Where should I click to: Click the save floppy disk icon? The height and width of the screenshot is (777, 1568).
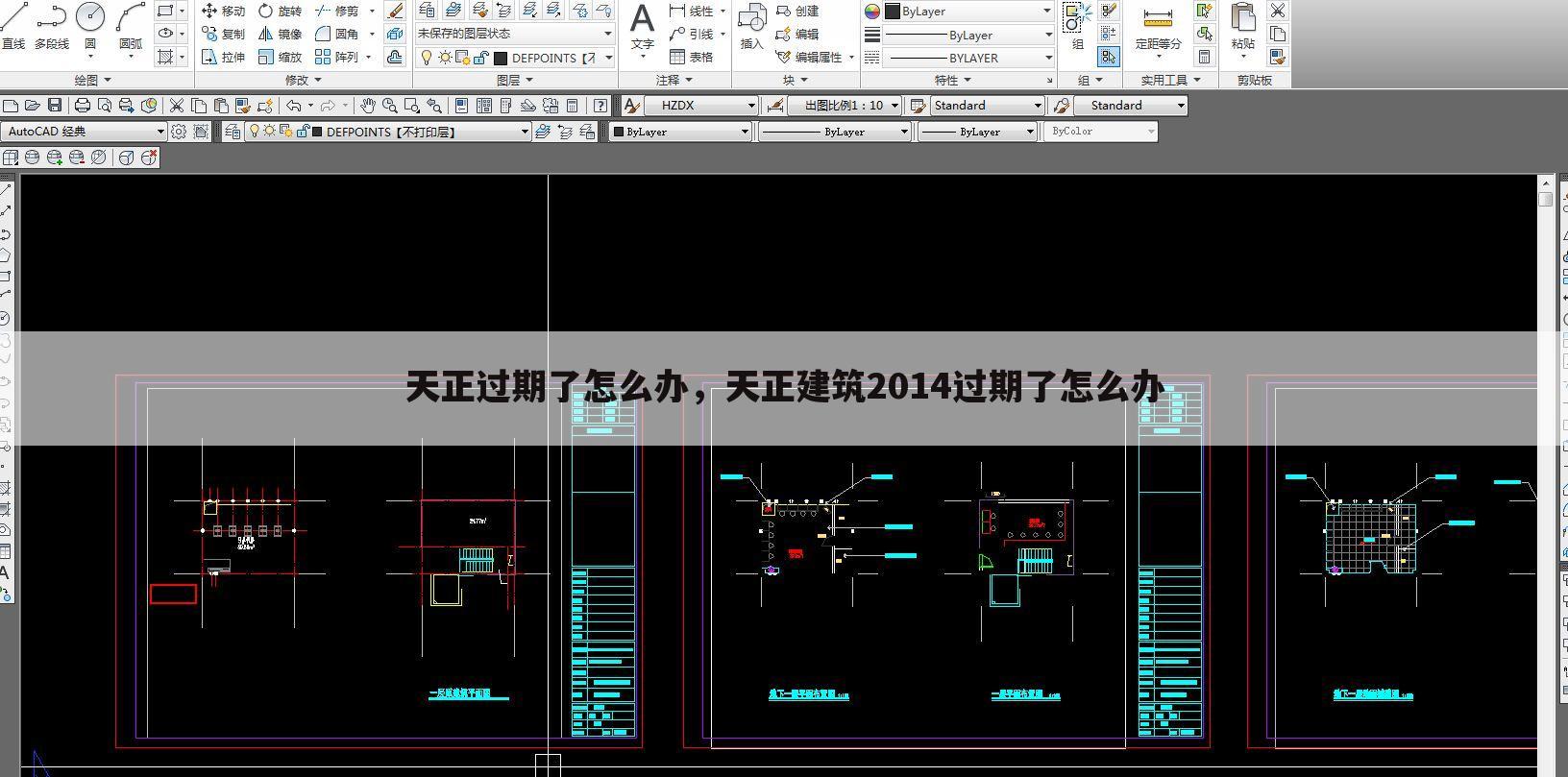[55, 106]
